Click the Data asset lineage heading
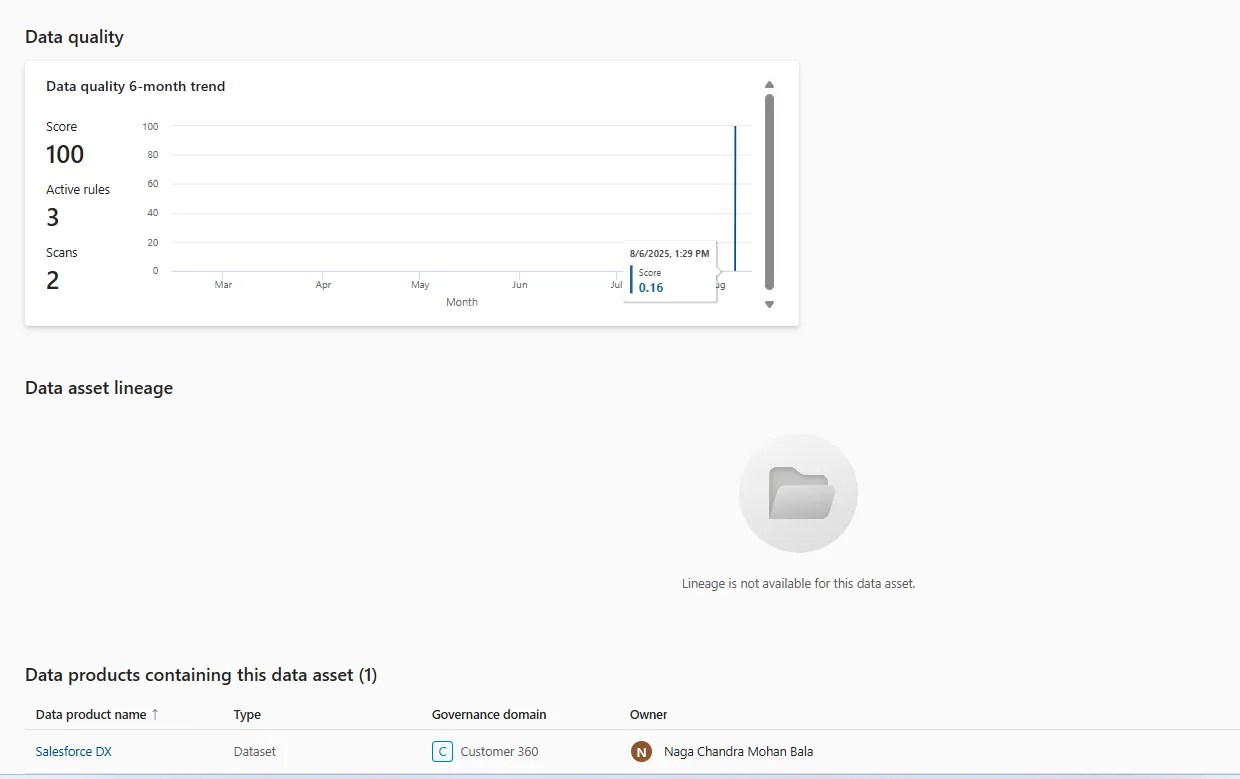The width and height of the screenshot is (1240, 779). [99, 388]
